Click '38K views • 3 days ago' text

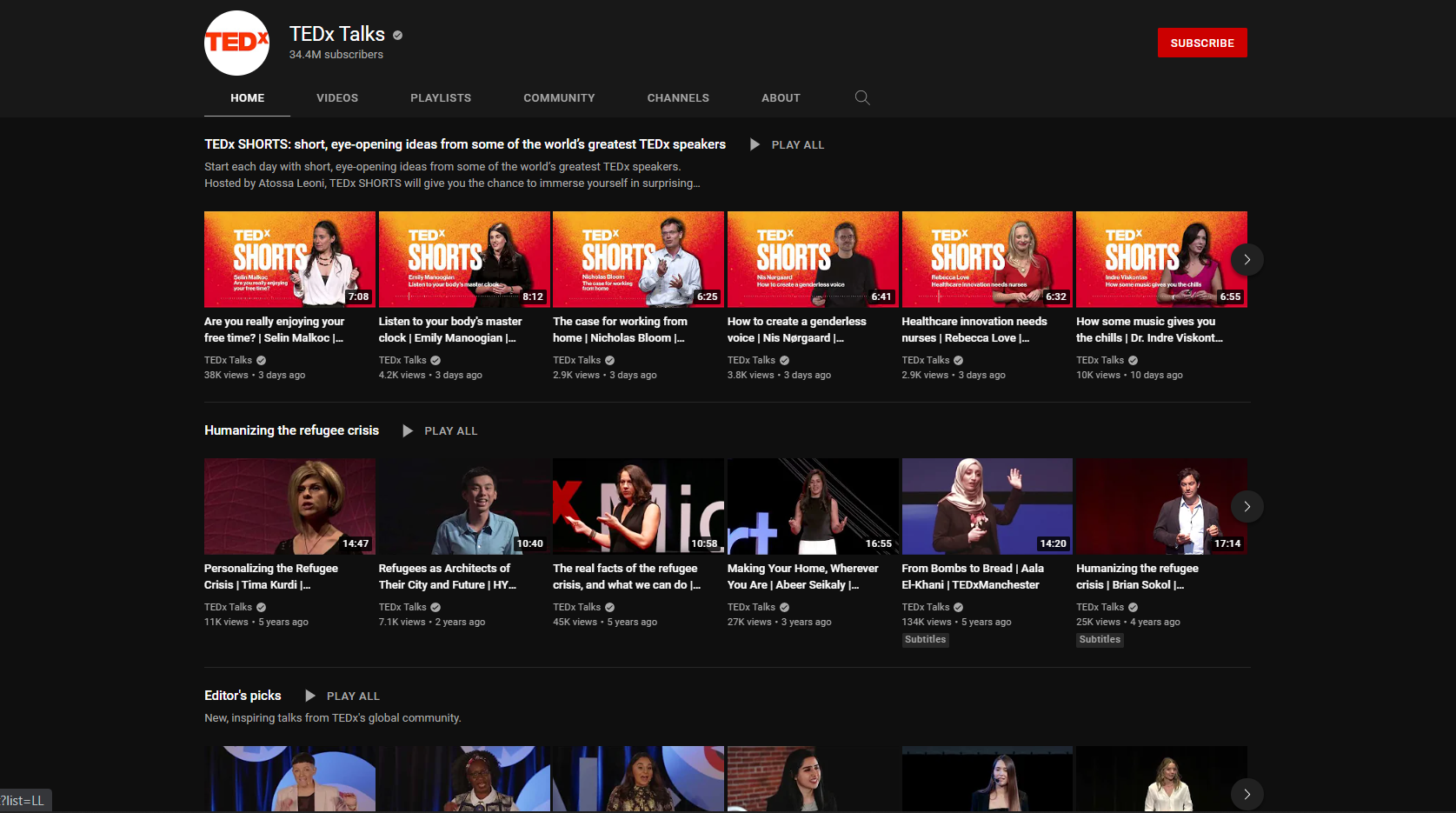[x=255, y=375]
